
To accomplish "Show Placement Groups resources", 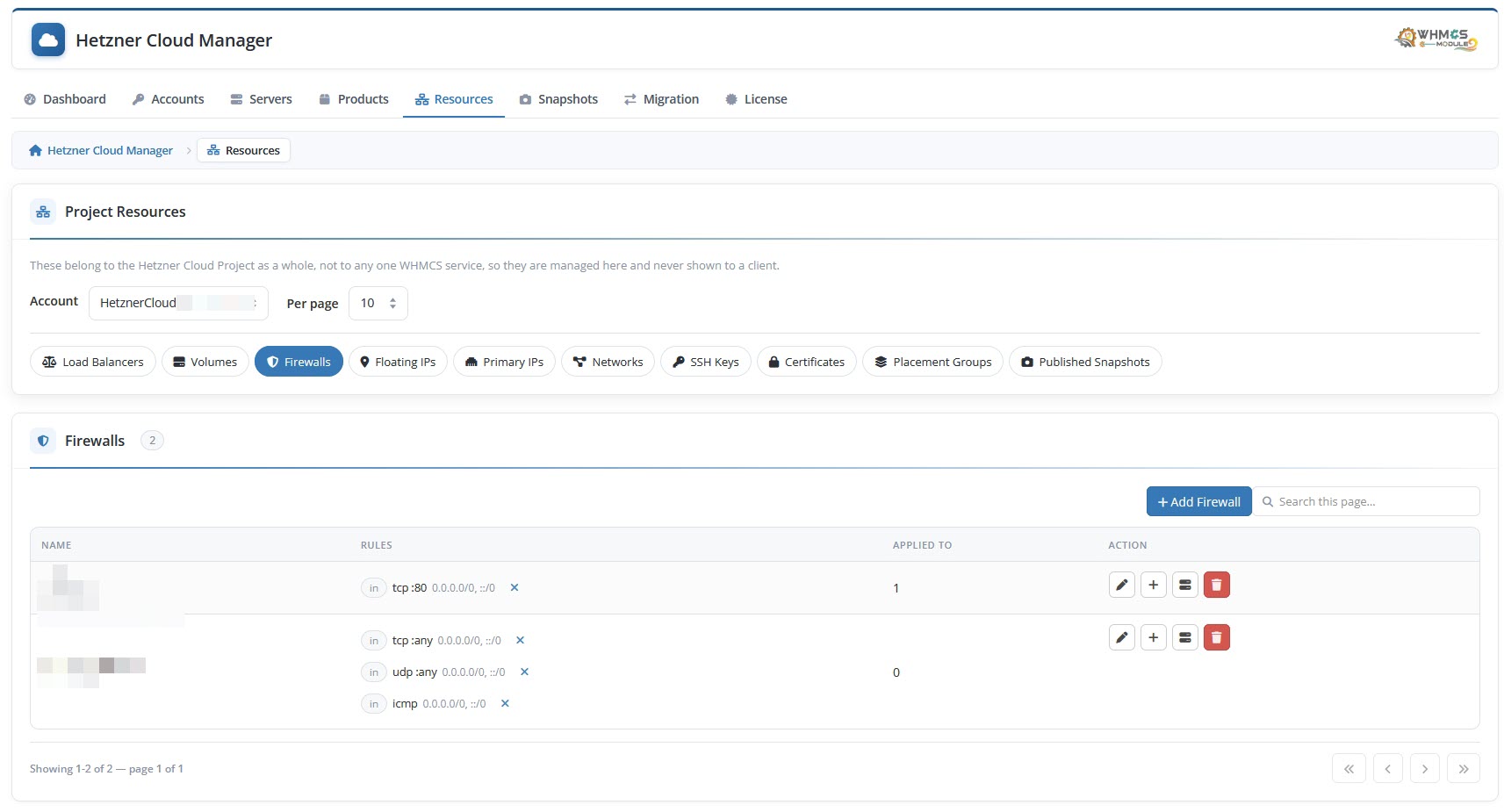I will click(932, 362).
